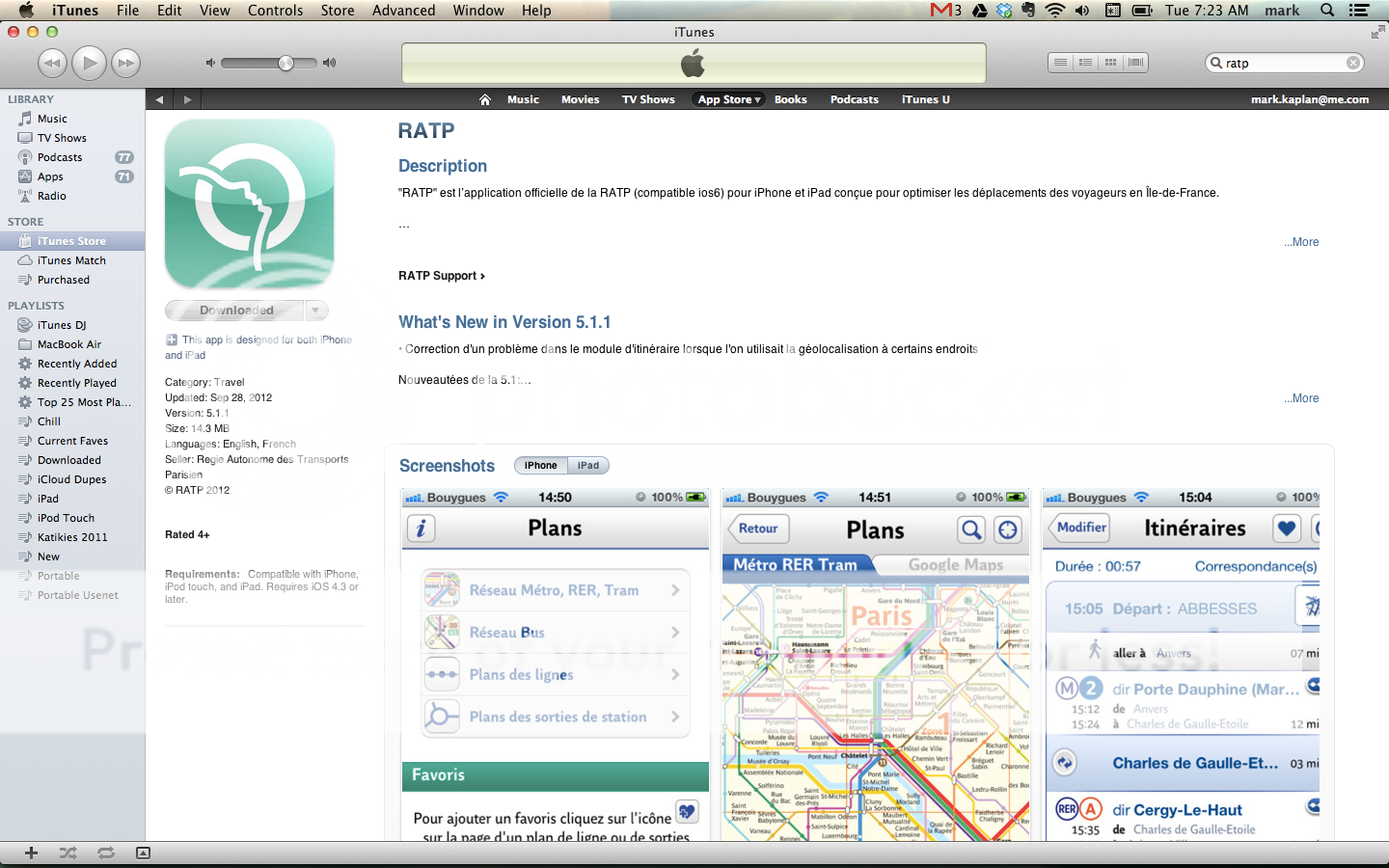Open the iTunes DJ playlist
Image resolution: width=1389 pixels, height=868 pixels.
[72, 325]
